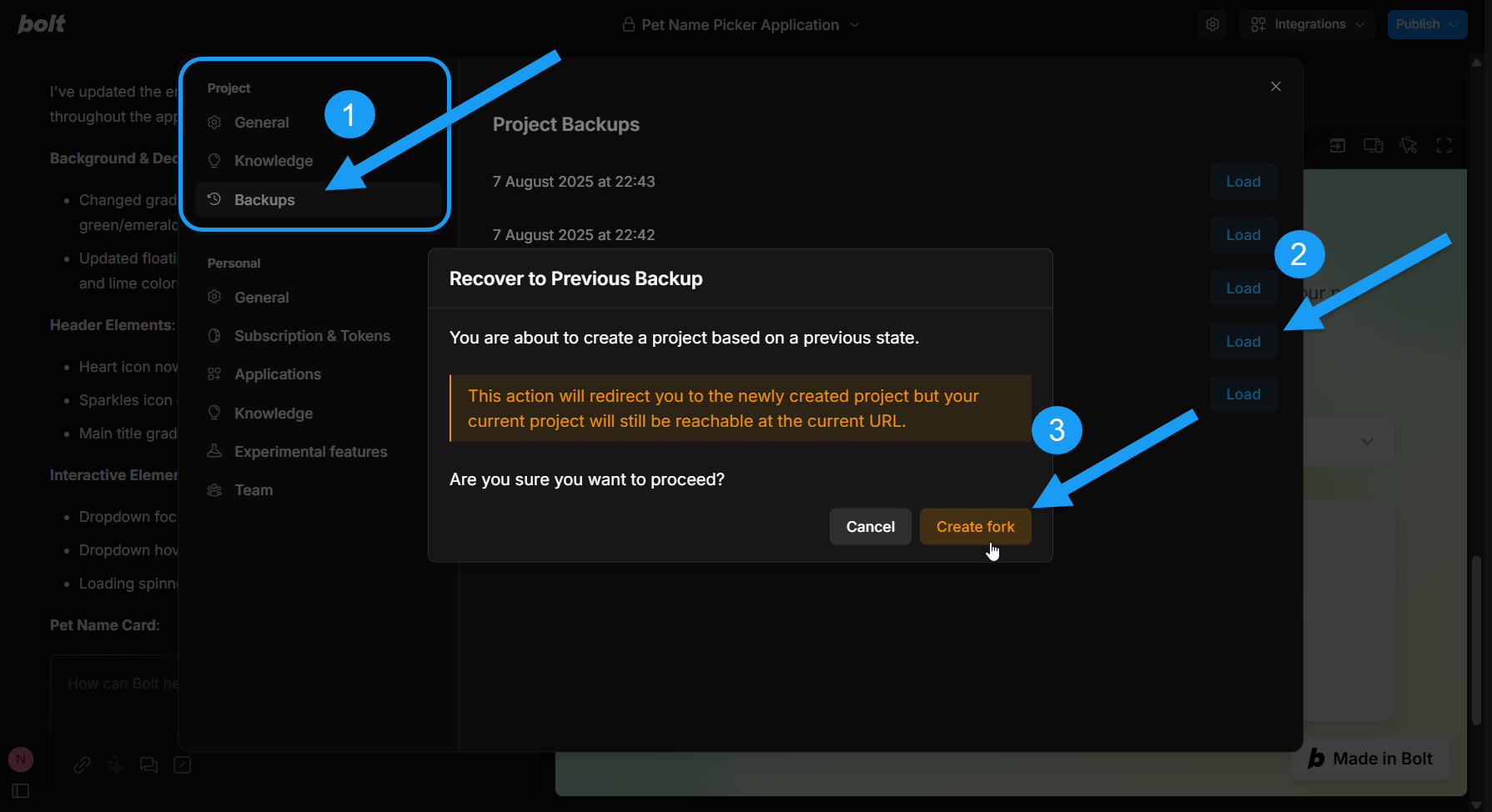Open Project Knowledge settings

(x=319, y=161)
